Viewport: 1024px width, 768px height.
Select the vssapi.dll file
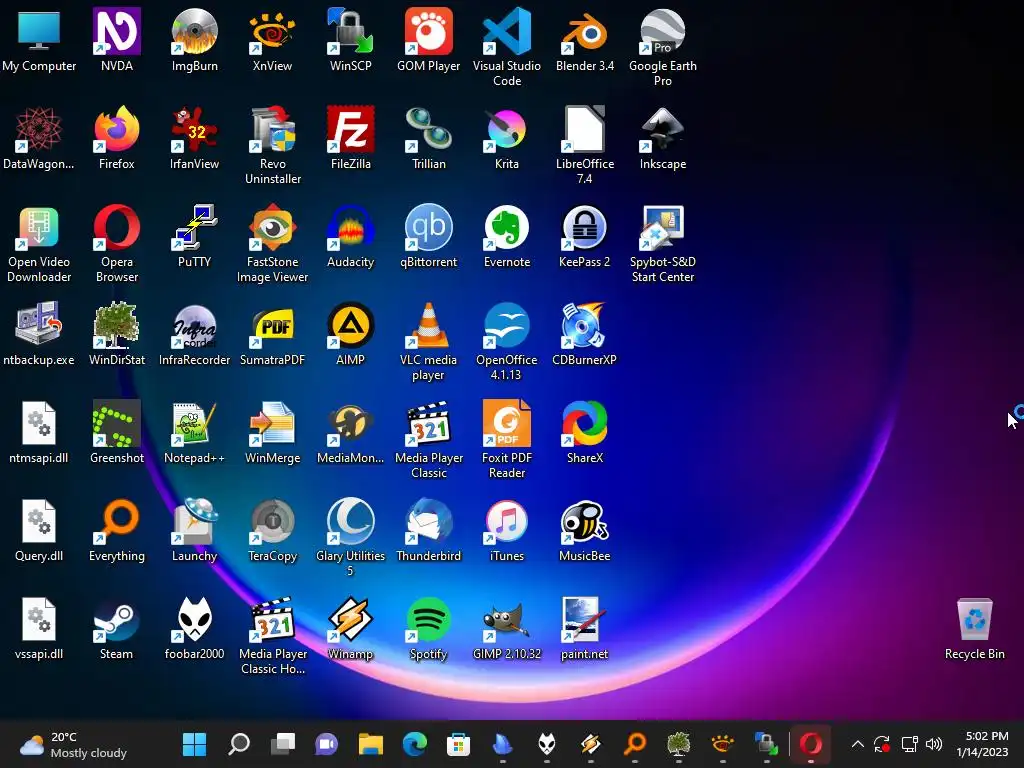[39, 619]
